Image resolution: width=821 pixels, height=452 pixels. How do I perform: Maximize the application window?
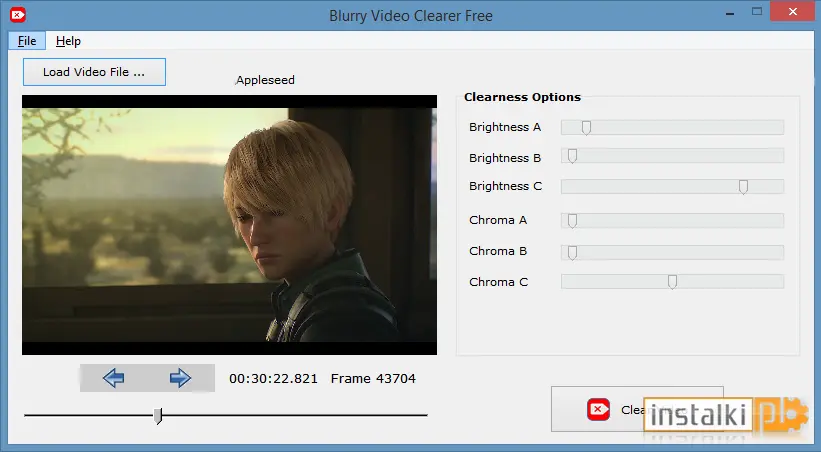point(757,12)
